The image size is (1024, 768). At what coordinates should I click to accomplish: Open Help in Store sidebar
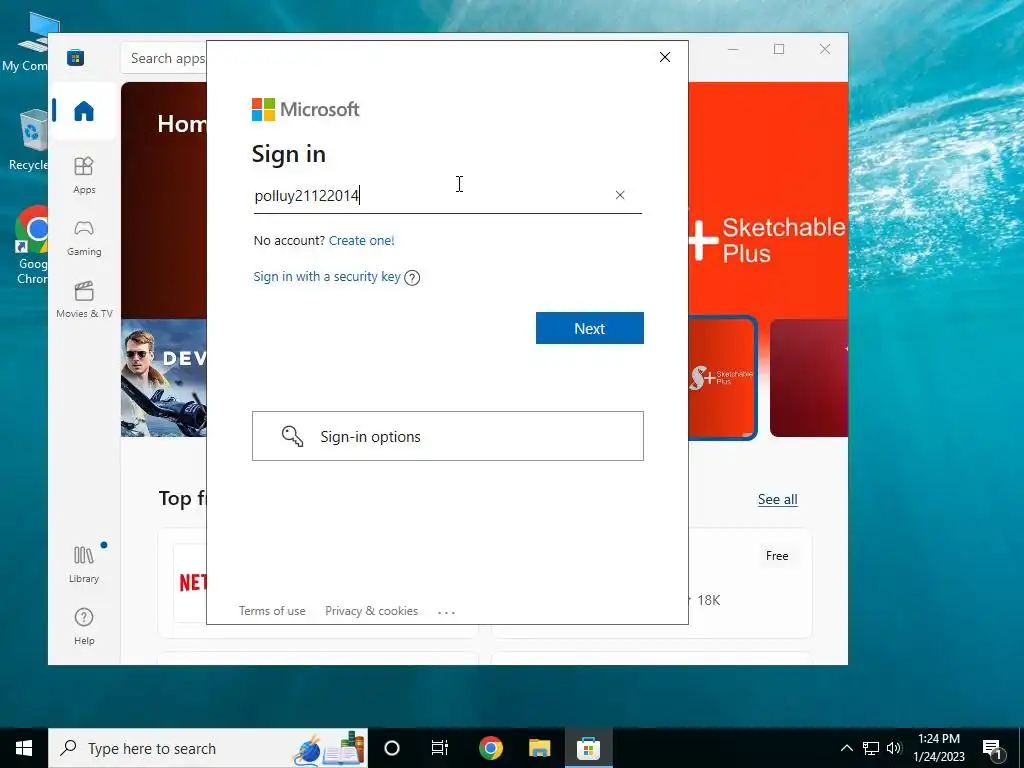coord(84,626)
